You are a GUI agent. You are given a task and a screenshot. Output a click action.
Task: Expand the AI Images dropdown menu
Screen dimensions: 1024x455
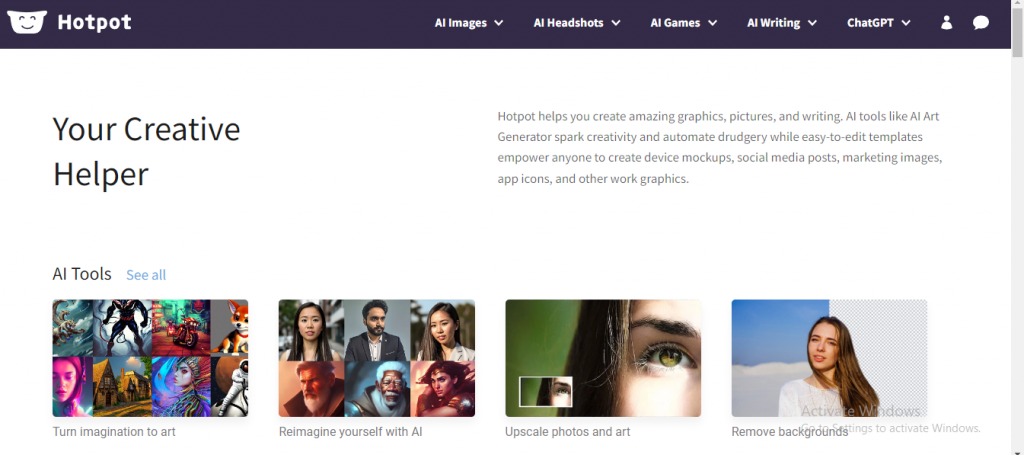[x=468, y=23]
